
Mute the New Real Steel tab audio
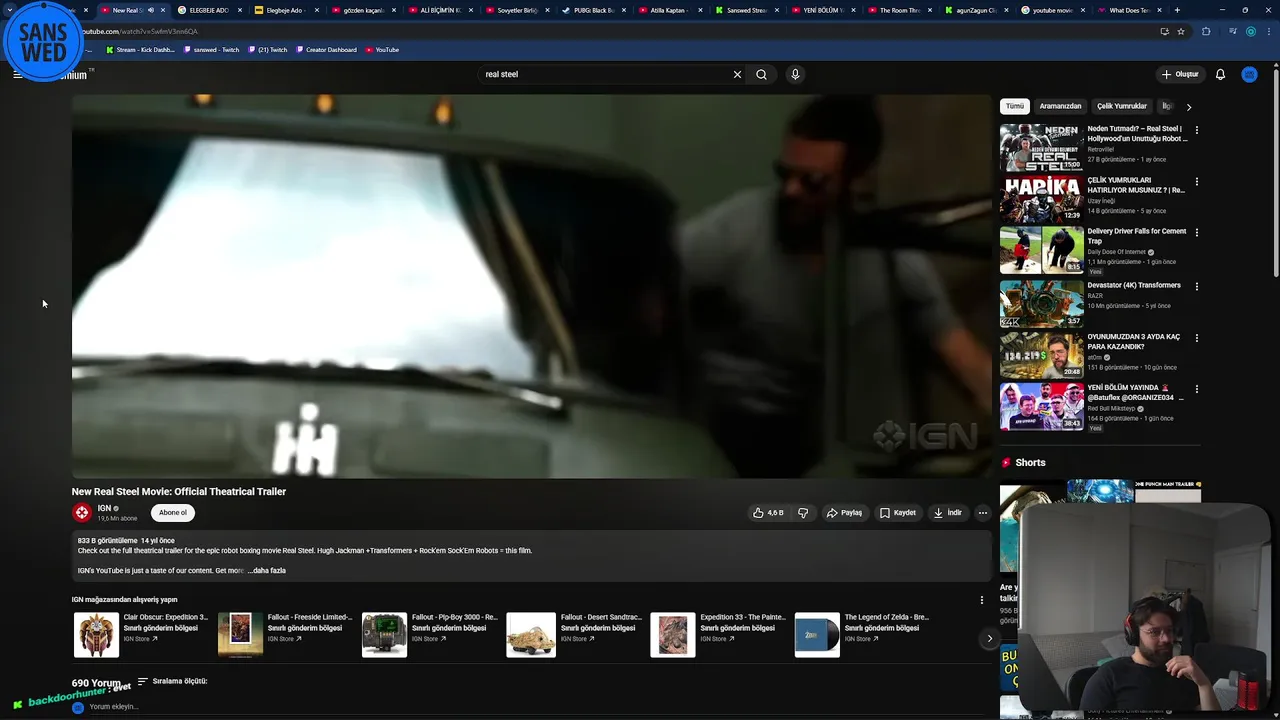[x=151, y=10]
